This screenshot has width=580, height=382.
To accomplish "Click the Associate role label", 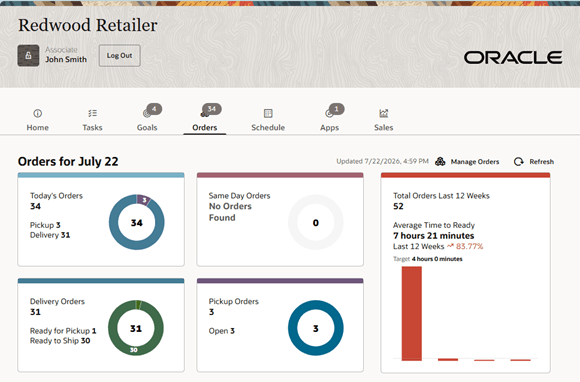I will click(61, 50).
